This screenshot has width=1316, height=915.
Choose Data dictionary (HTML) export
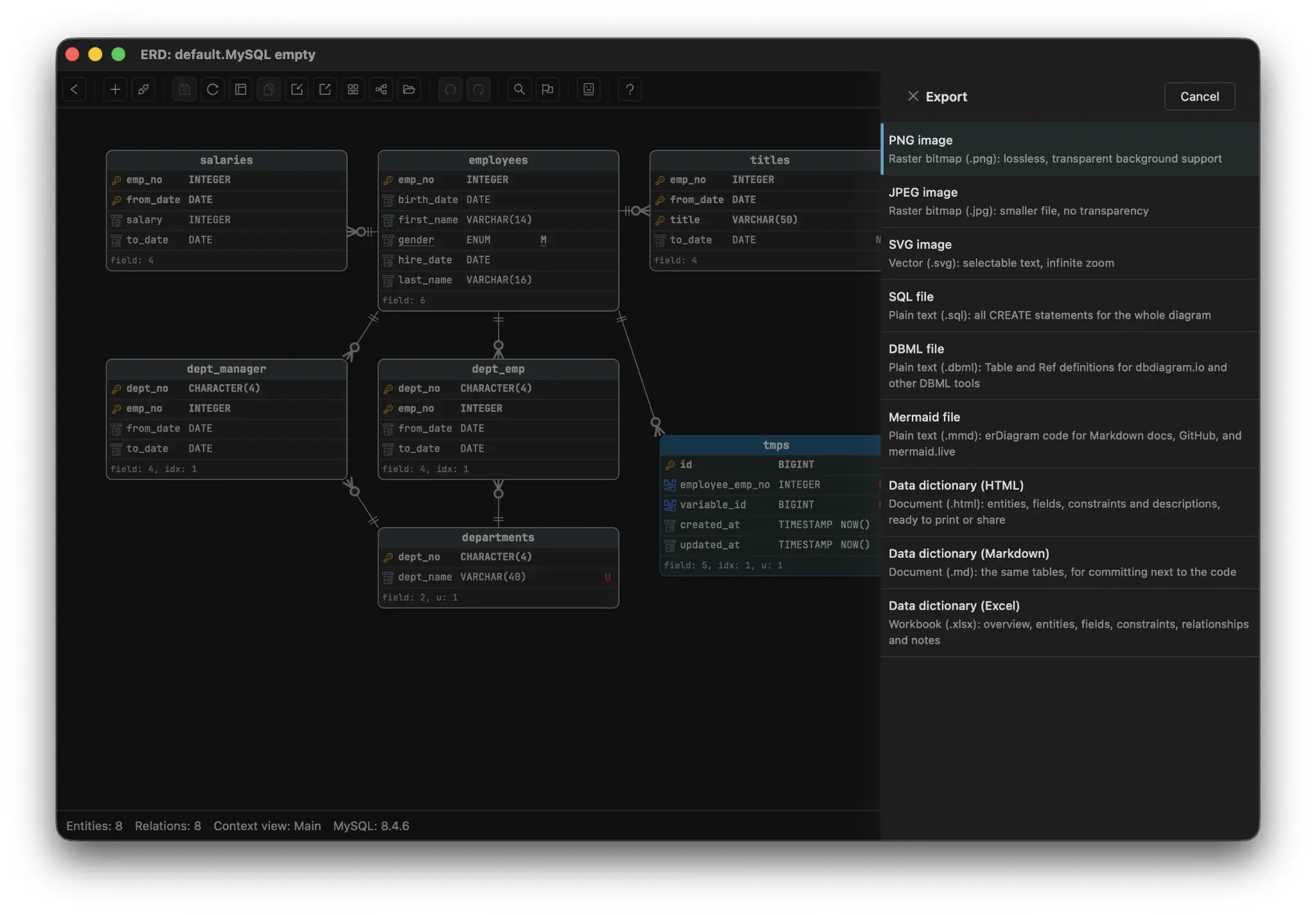coord(1070,502)
